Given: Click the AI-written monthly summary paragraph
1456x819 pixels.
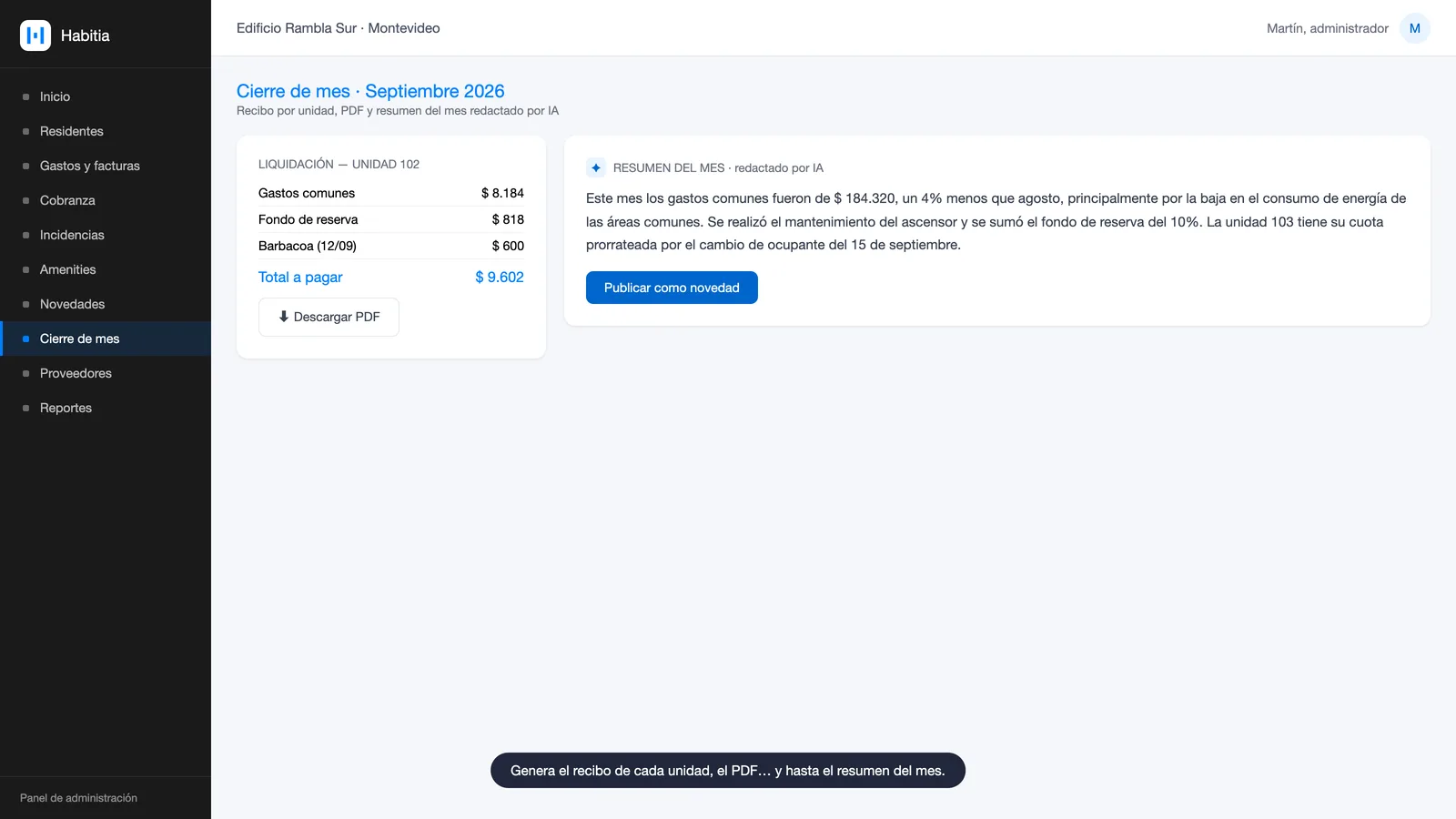Looking at the screenshot, I should tap(996, 221).
